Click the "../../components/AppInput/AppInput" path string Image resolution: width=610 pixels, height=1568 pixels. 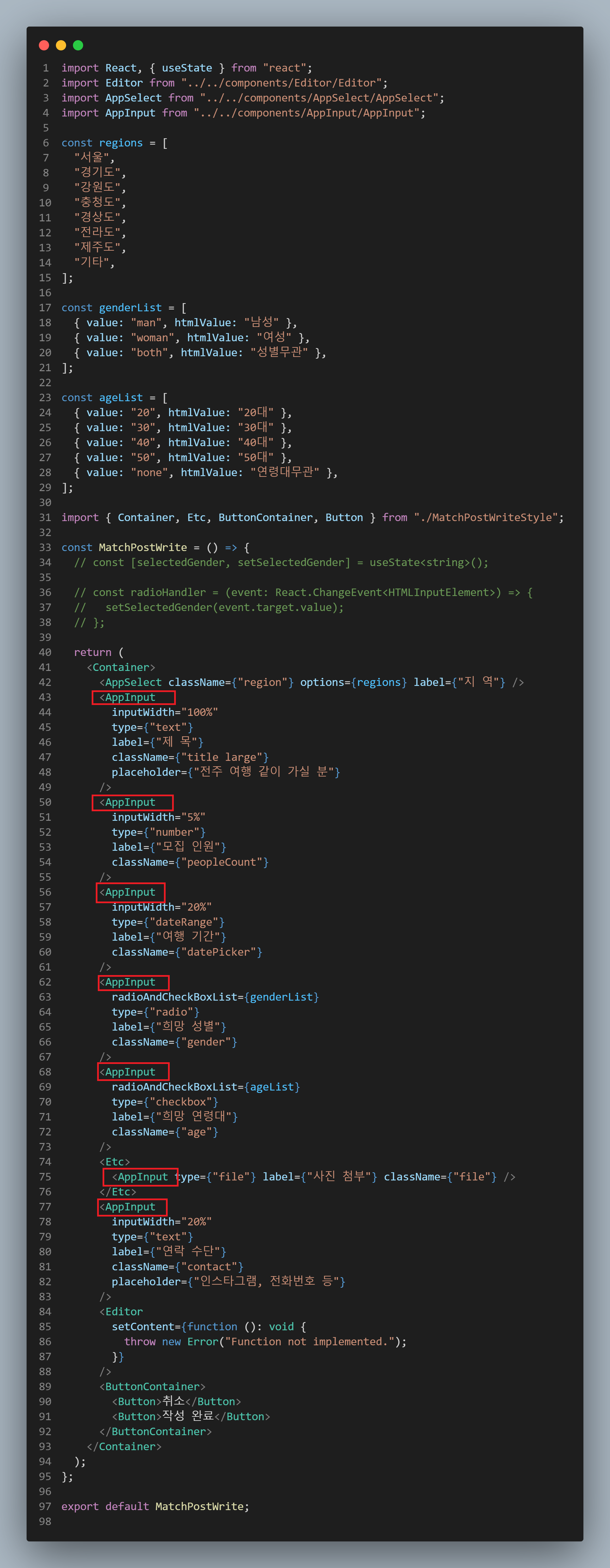(x=306, y=113)
